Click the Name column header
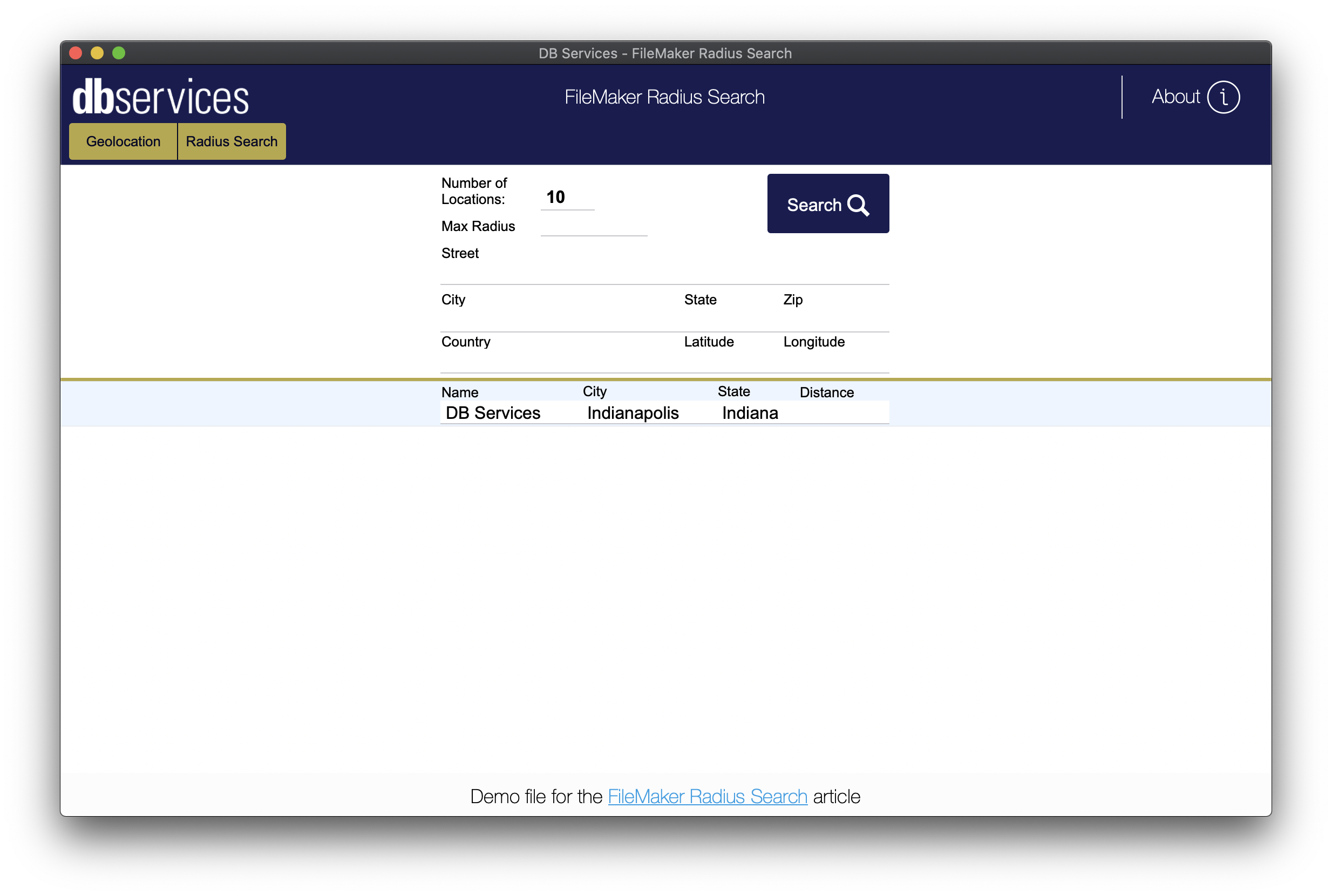This screenshot has width=1332, height=896. click(459, 392)
